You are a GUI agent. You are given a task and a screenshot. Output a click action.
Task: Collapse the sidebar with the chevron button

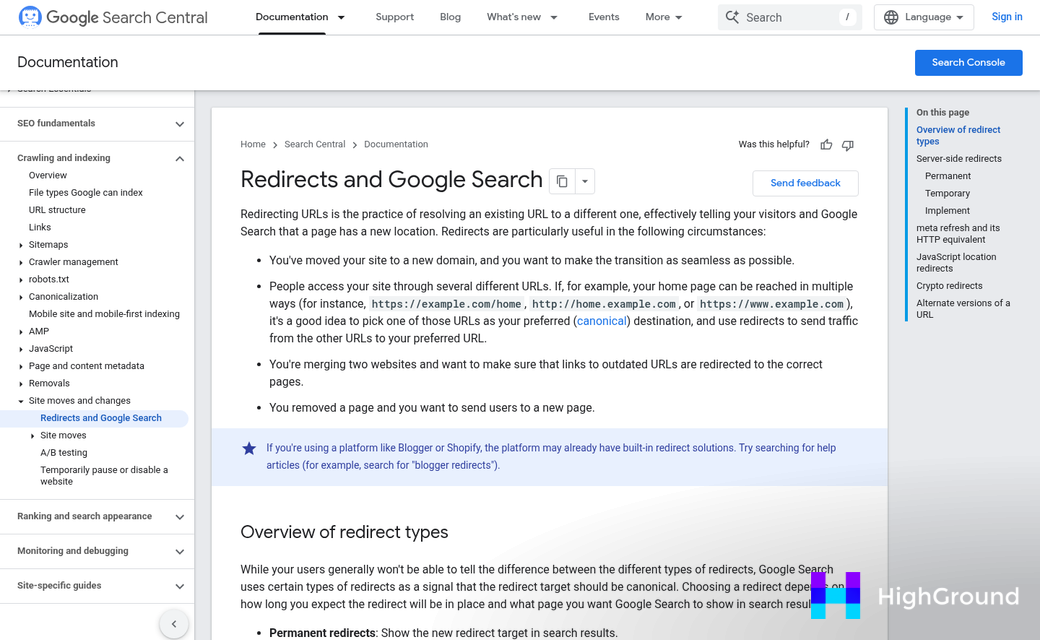[174, 624]
